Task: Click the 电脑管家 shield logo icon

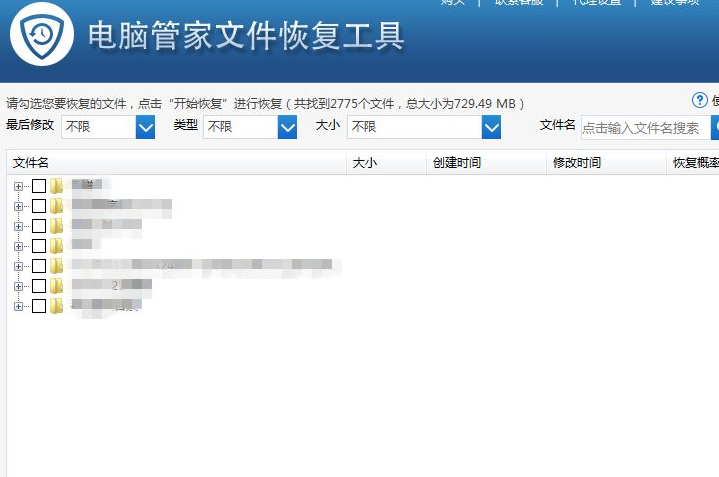Action: (42, 36)
